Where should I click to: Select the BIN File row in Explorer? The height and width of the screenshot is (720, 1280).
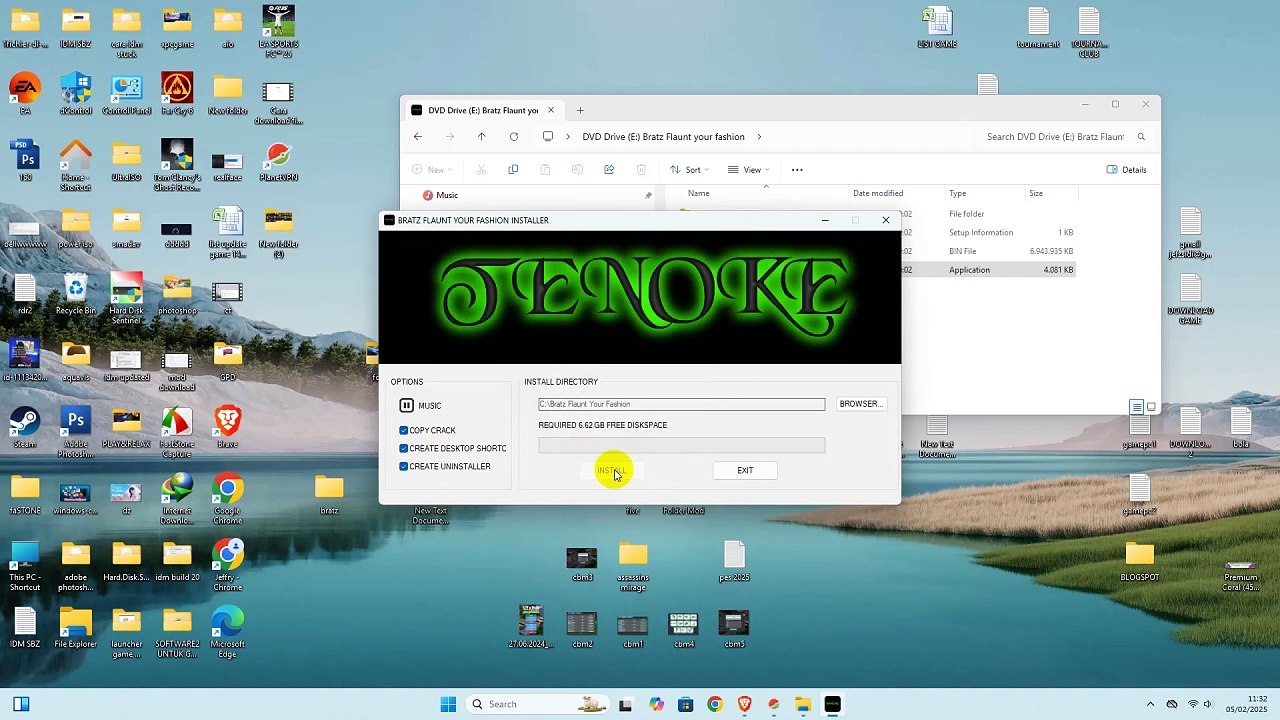tap(988, 251)
